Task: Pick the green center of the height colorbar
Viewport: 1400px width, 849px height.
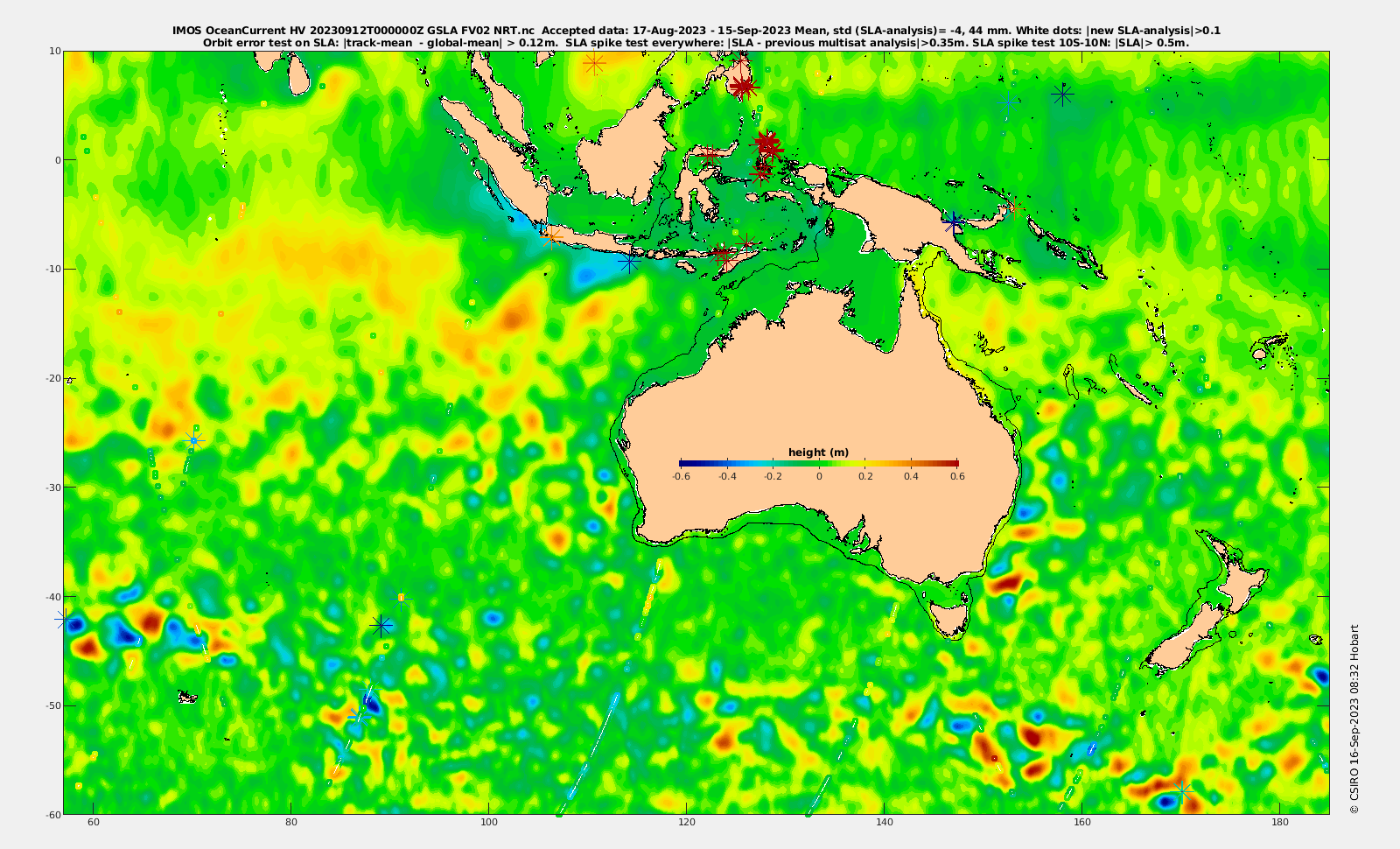Action: coord(819,463)
